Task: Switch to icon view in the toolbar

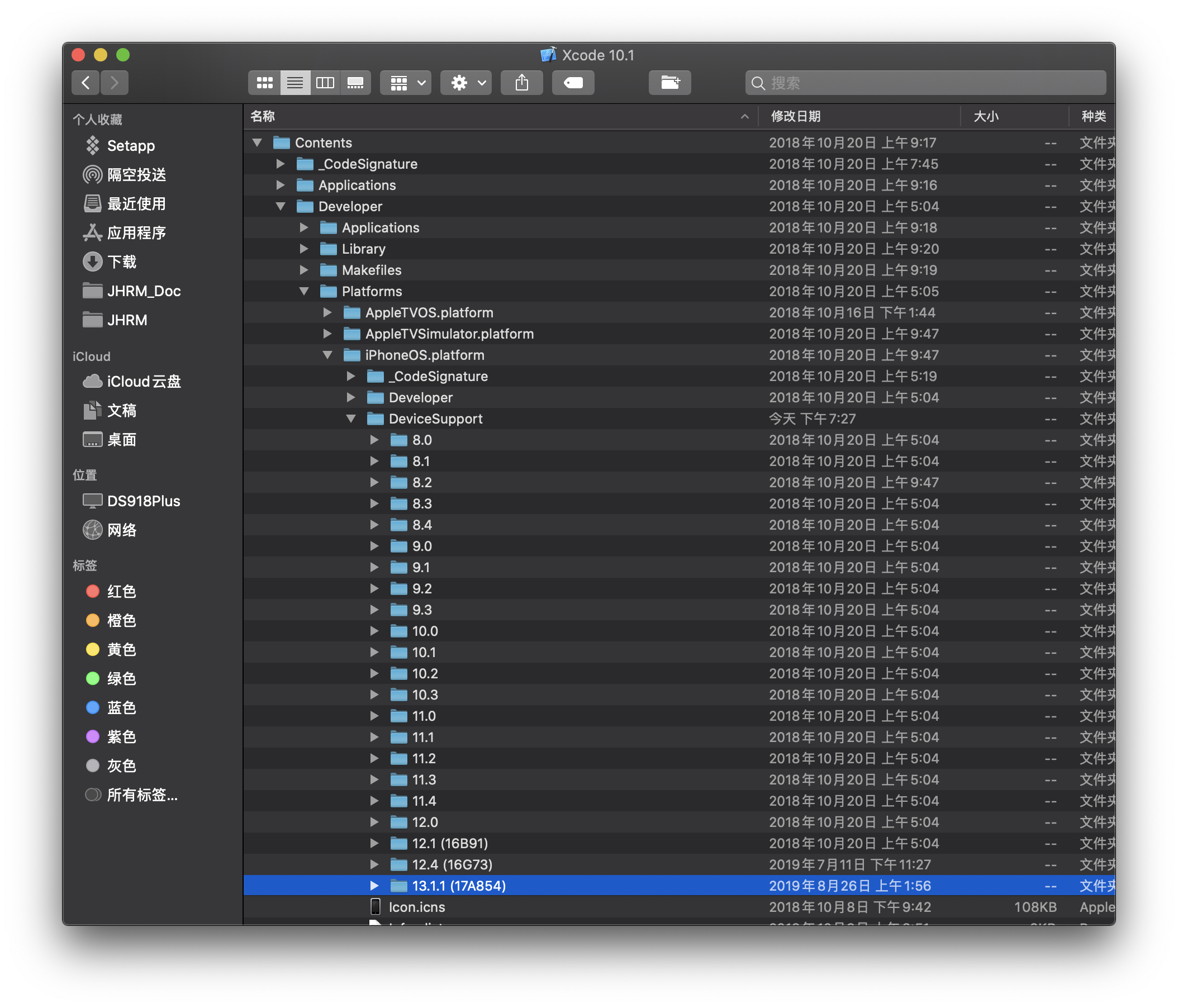Action: (264, 83)
